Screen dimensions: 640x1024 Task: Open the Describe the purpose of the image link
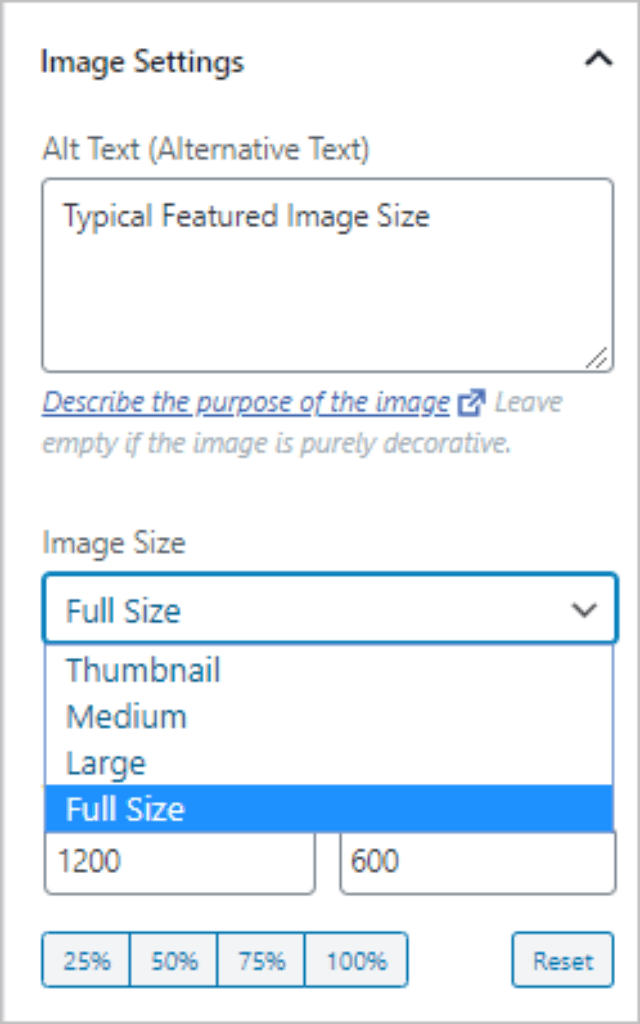245,402
